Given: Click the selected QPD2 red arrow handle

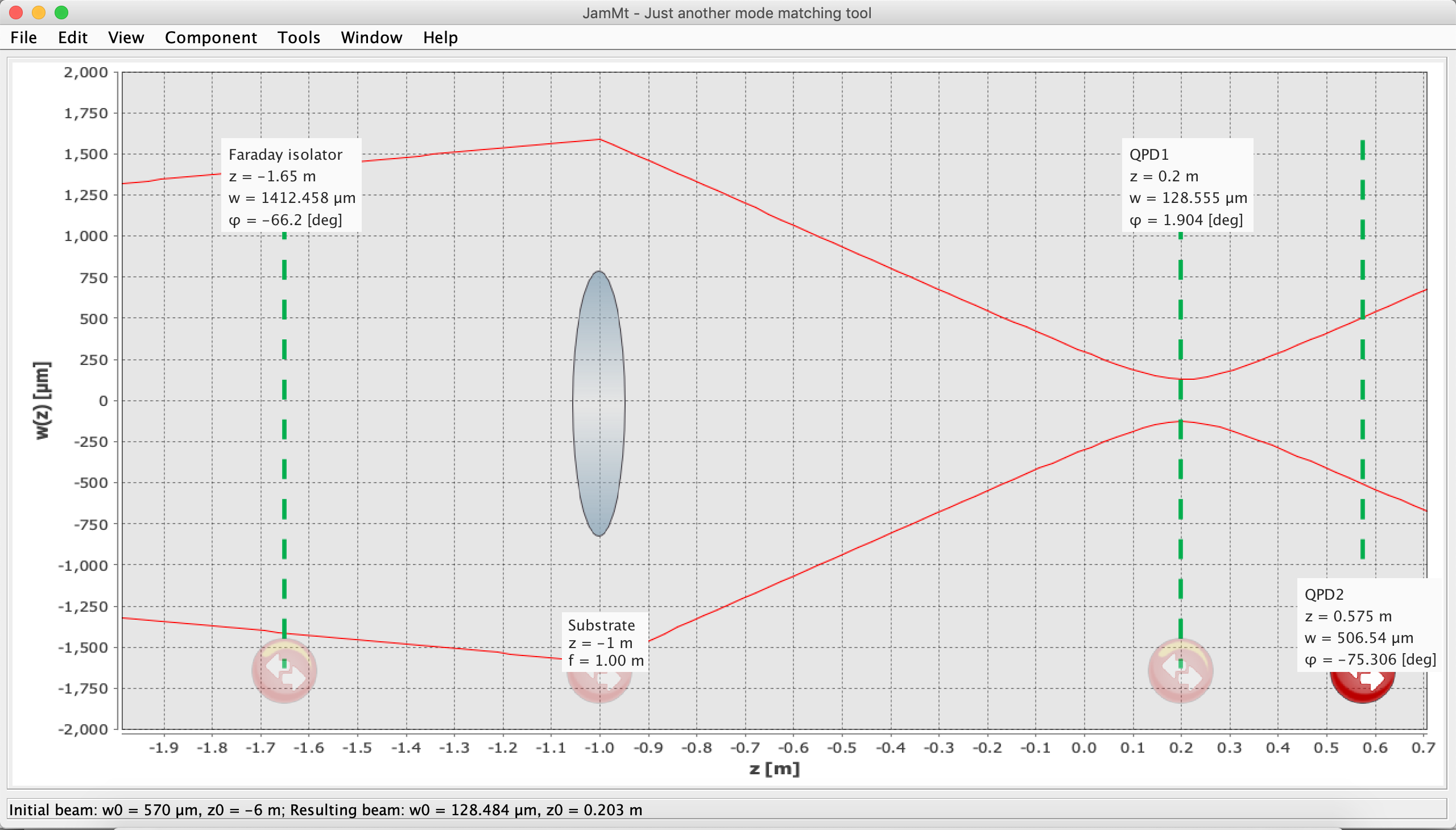Looking at the screenshot, I should (x=1363, y=687).
